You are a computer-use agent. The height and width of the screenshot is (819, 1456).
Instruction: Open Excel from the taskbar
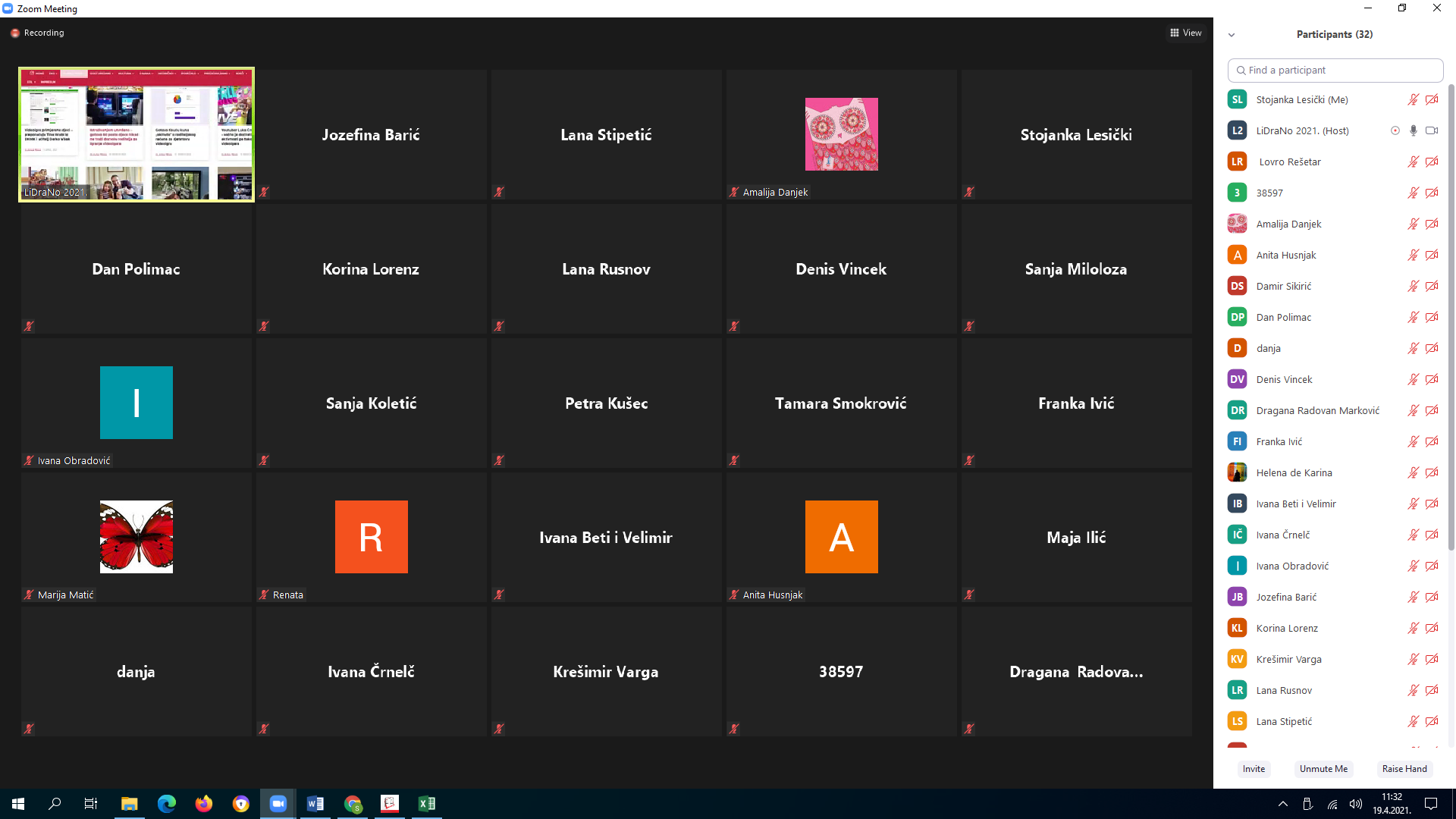point(427,804)
